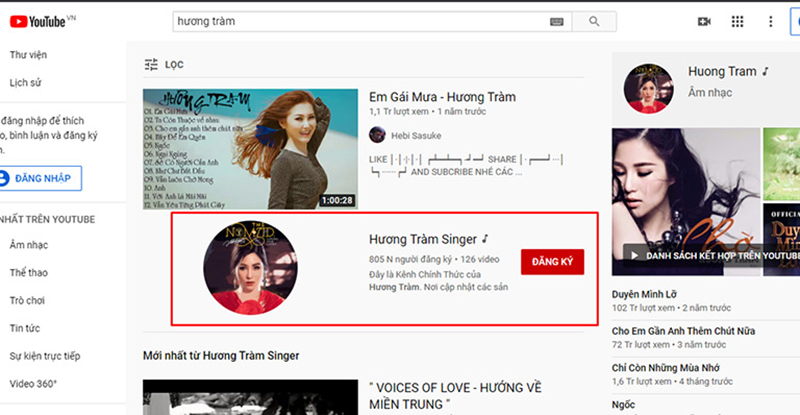The width and height of the screenshot is (800, 415).
Task: Open the on-screen keyboard icon in search
Action: (556, 21)
